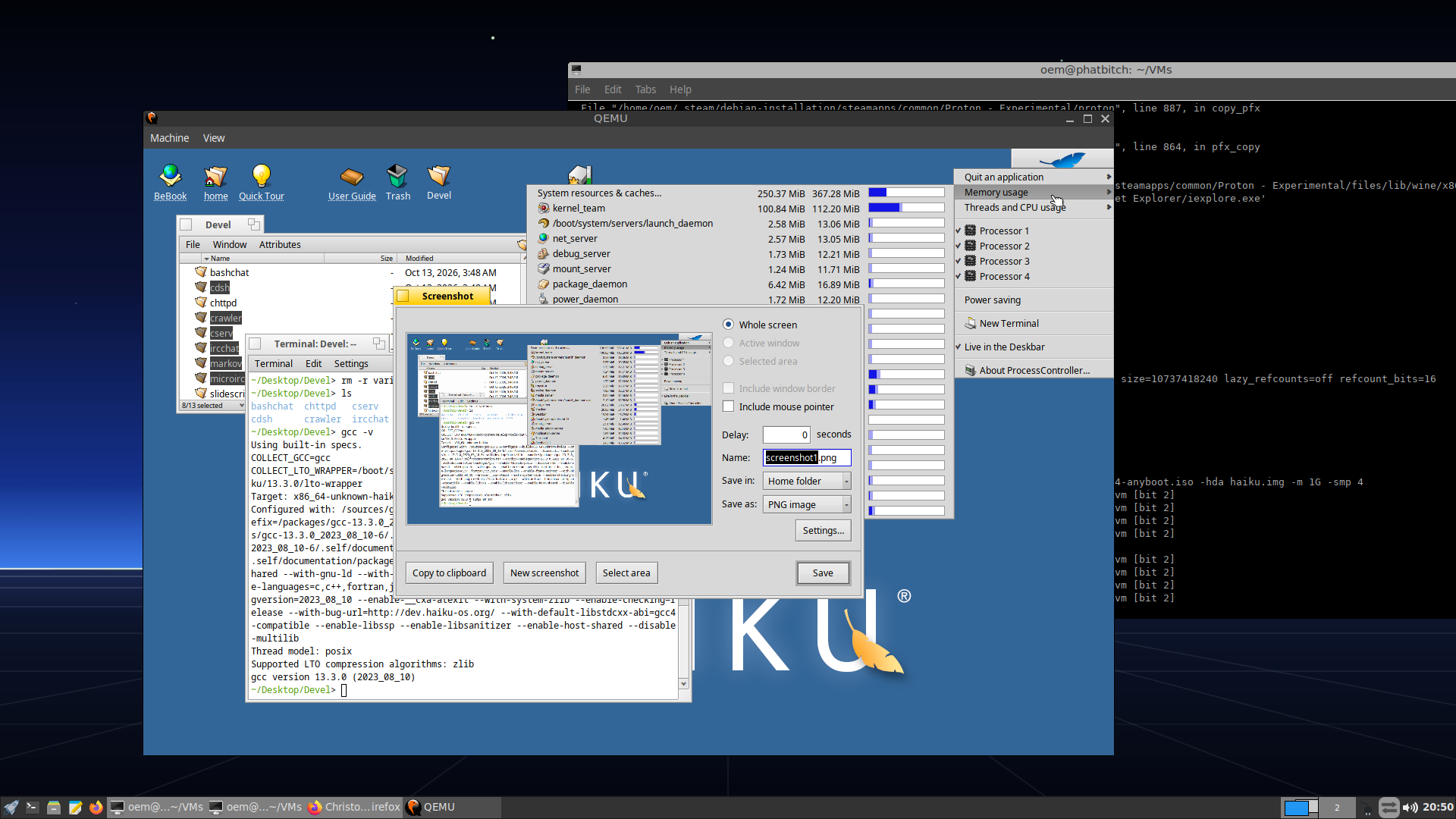This screenshot has width=1456, height=819.
Task: Open the Quick Tour lightbulb icon
Action: [261, 177]
